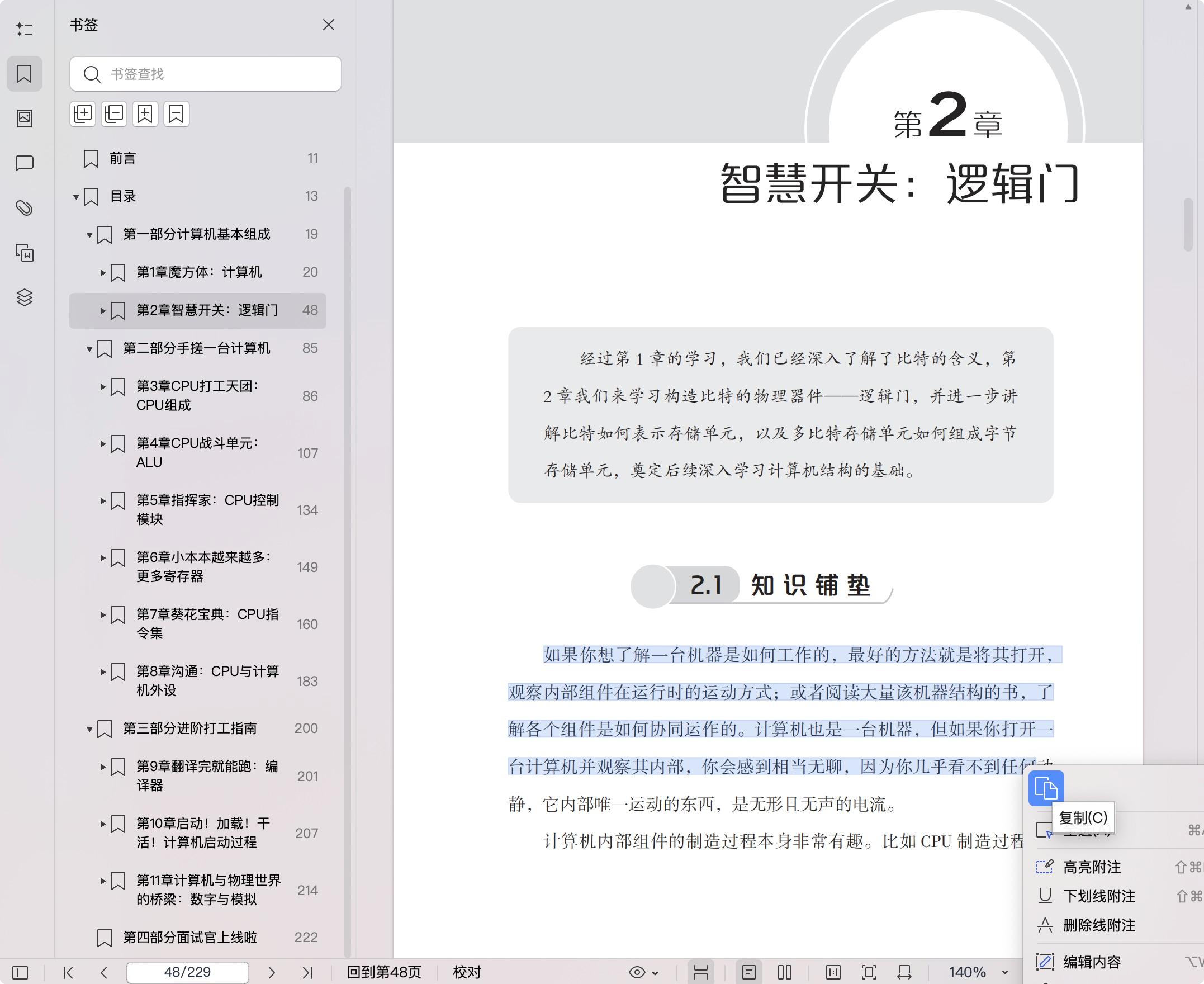Toggle the page break view mode
1204x984 pixels.
(701, 972)
